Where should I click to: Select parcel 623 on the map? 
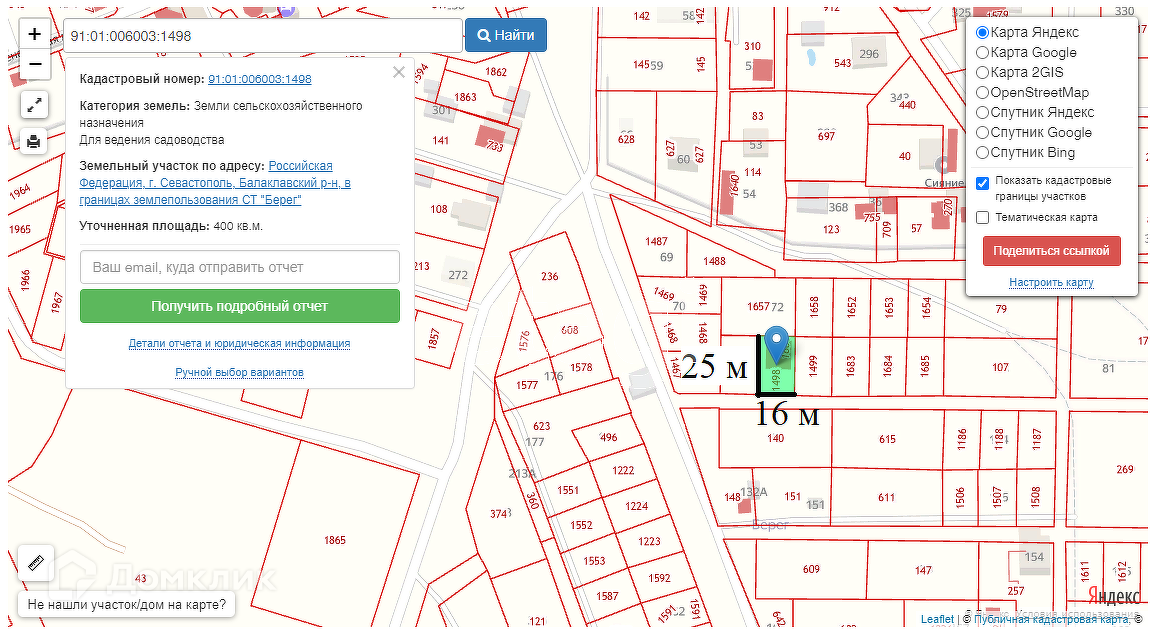coord(541,426)
